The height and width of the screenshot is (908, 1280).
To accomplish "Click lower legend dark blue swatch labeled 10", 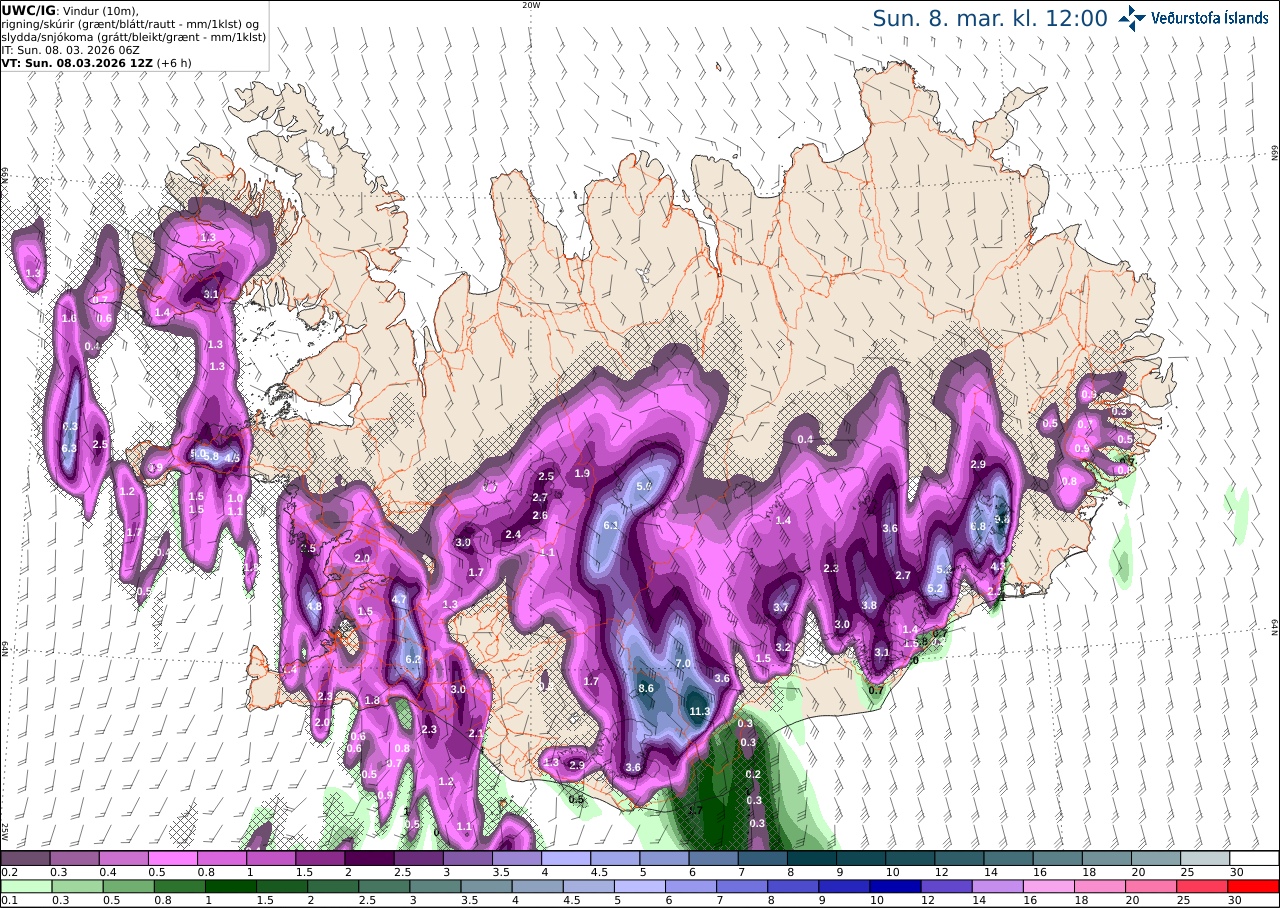I will click(894, 886).
